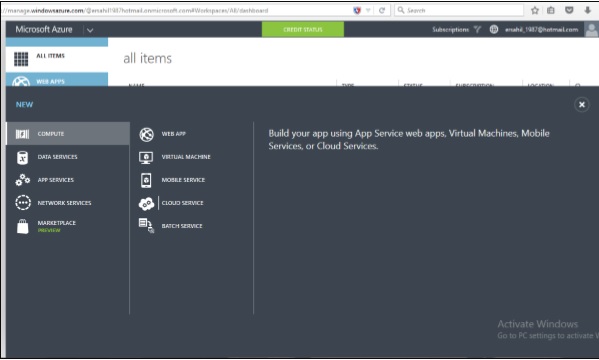Click the Subscriptions filter funnel icon
599x360 pixels.
pyautogui.click(x=477, y=29)
